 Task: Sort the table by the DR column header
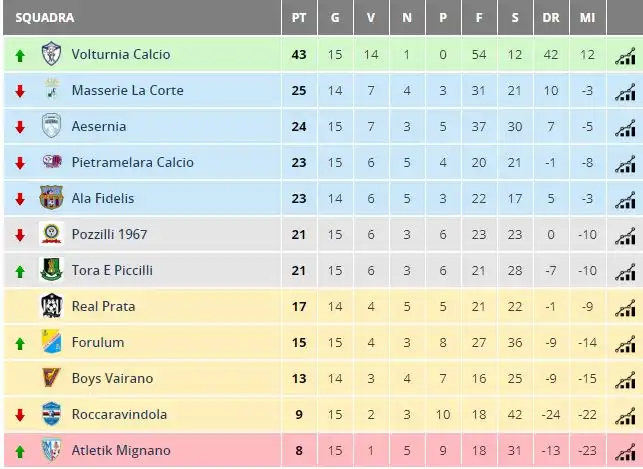[x=551, y=18]
